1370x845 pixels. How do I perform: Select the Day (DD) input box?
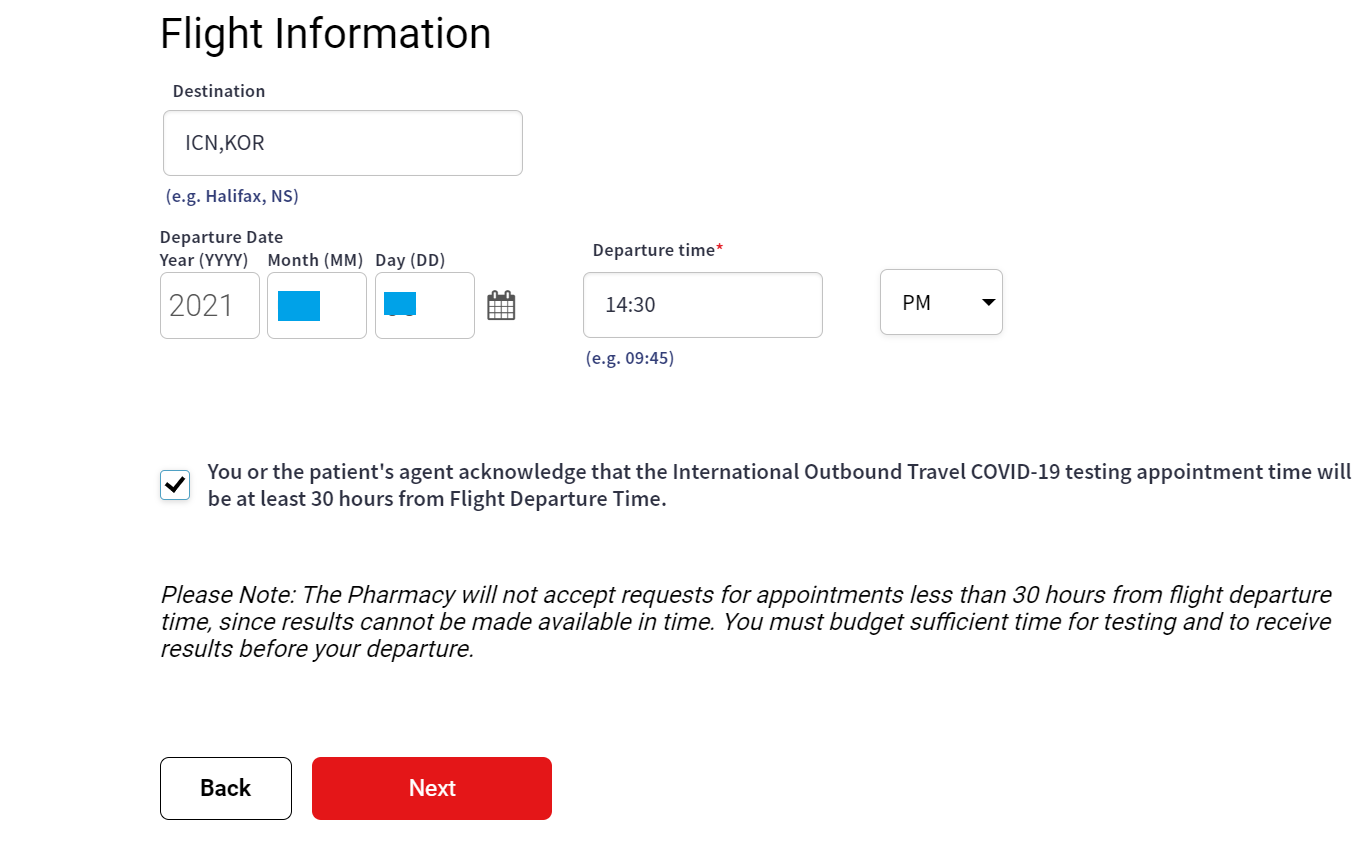point(424,306)
